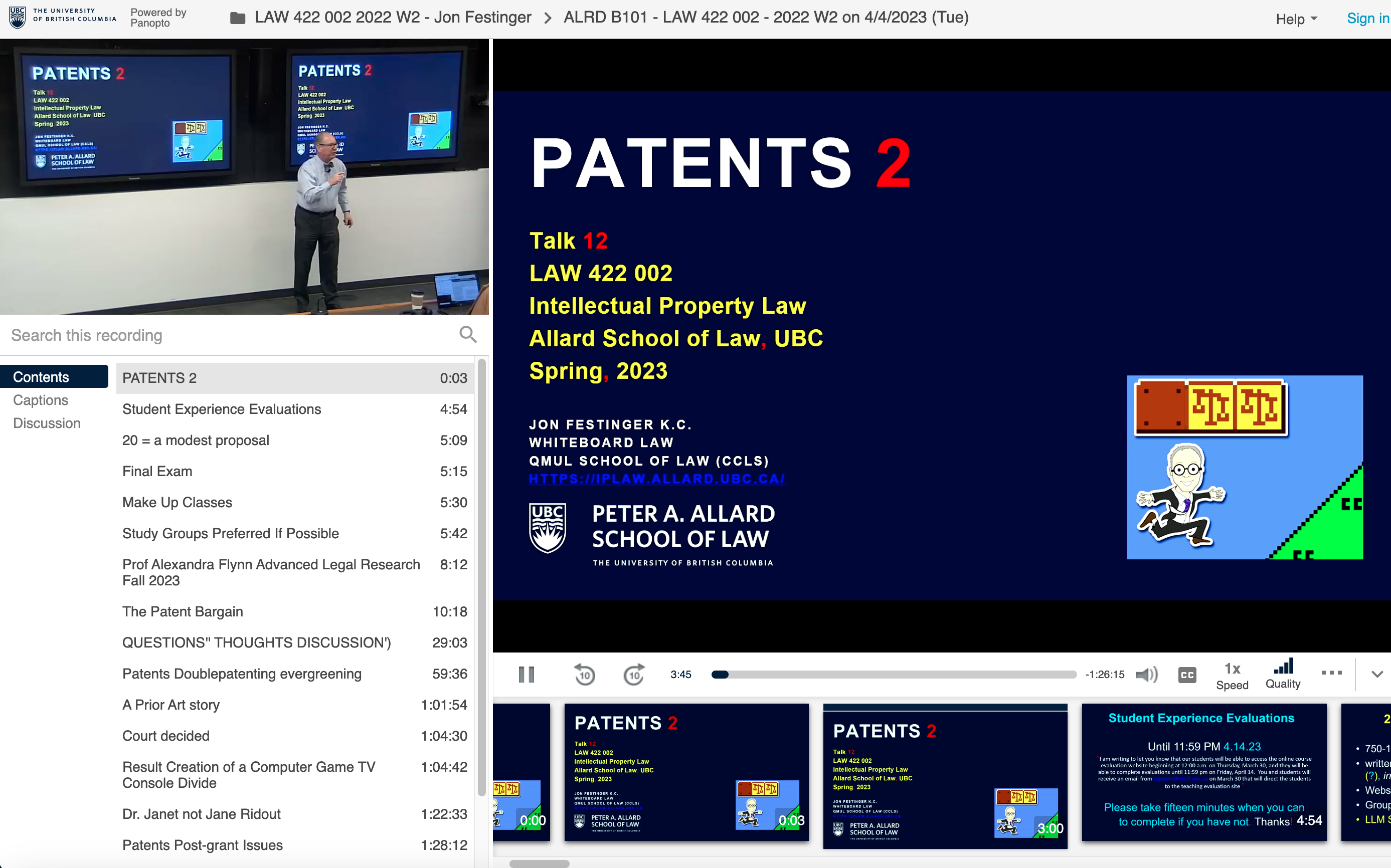Jump to Final Exam chapter
This screenshot has height=868, width=1391.
[x=295, y=471]
